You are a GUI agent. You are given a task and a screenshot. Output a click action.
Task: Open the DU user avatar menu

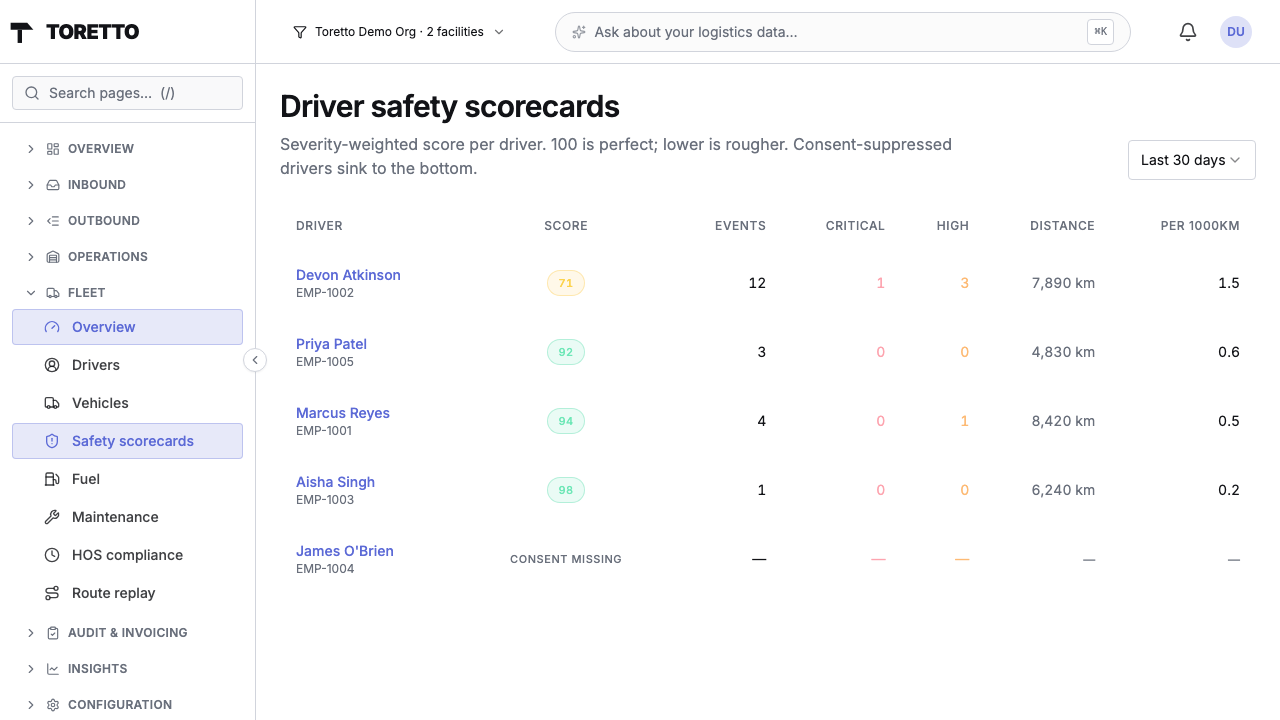coord(1236,32)
